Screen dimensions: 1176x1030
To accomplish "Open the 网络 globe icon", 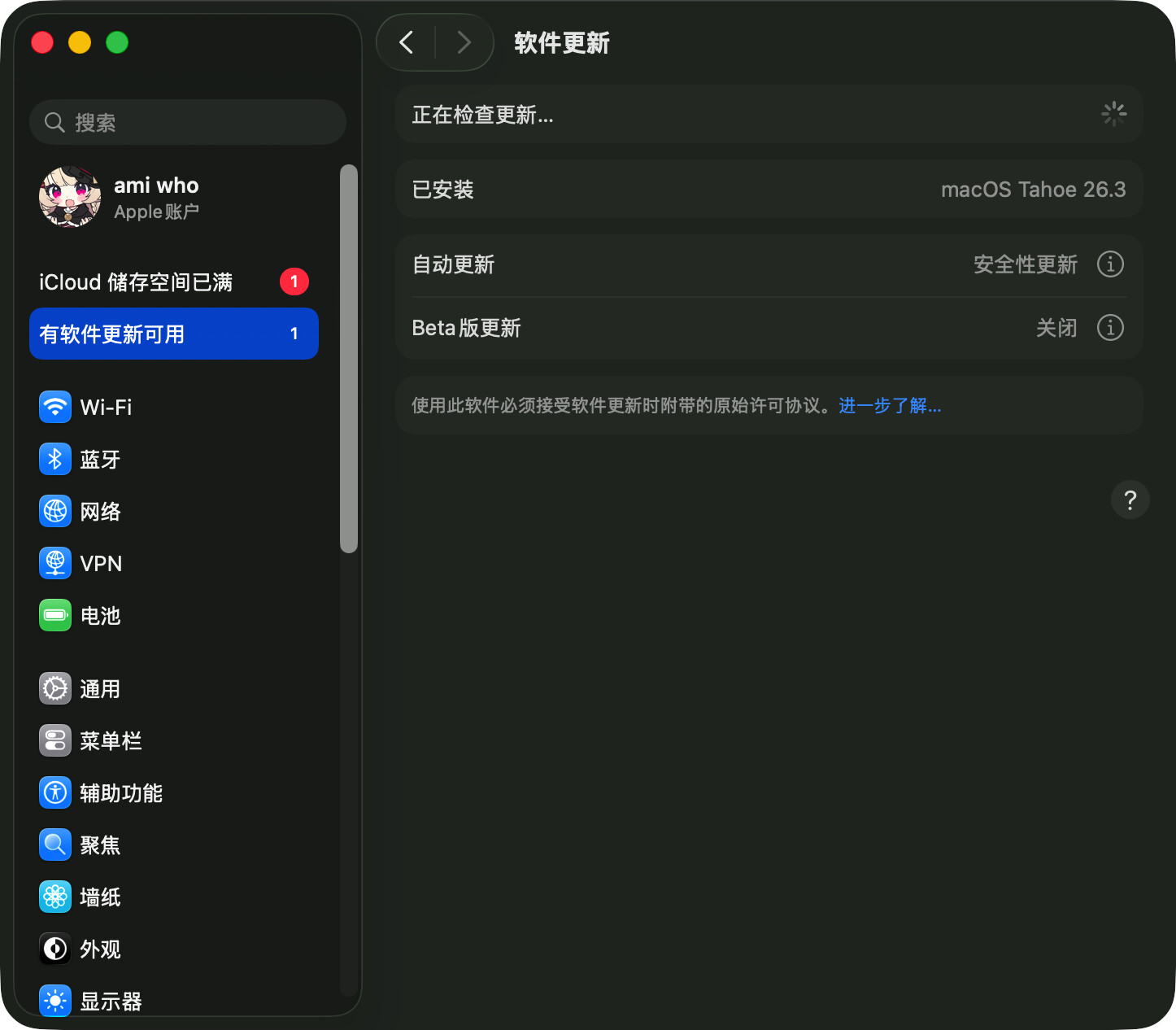I will click(55, 511).
